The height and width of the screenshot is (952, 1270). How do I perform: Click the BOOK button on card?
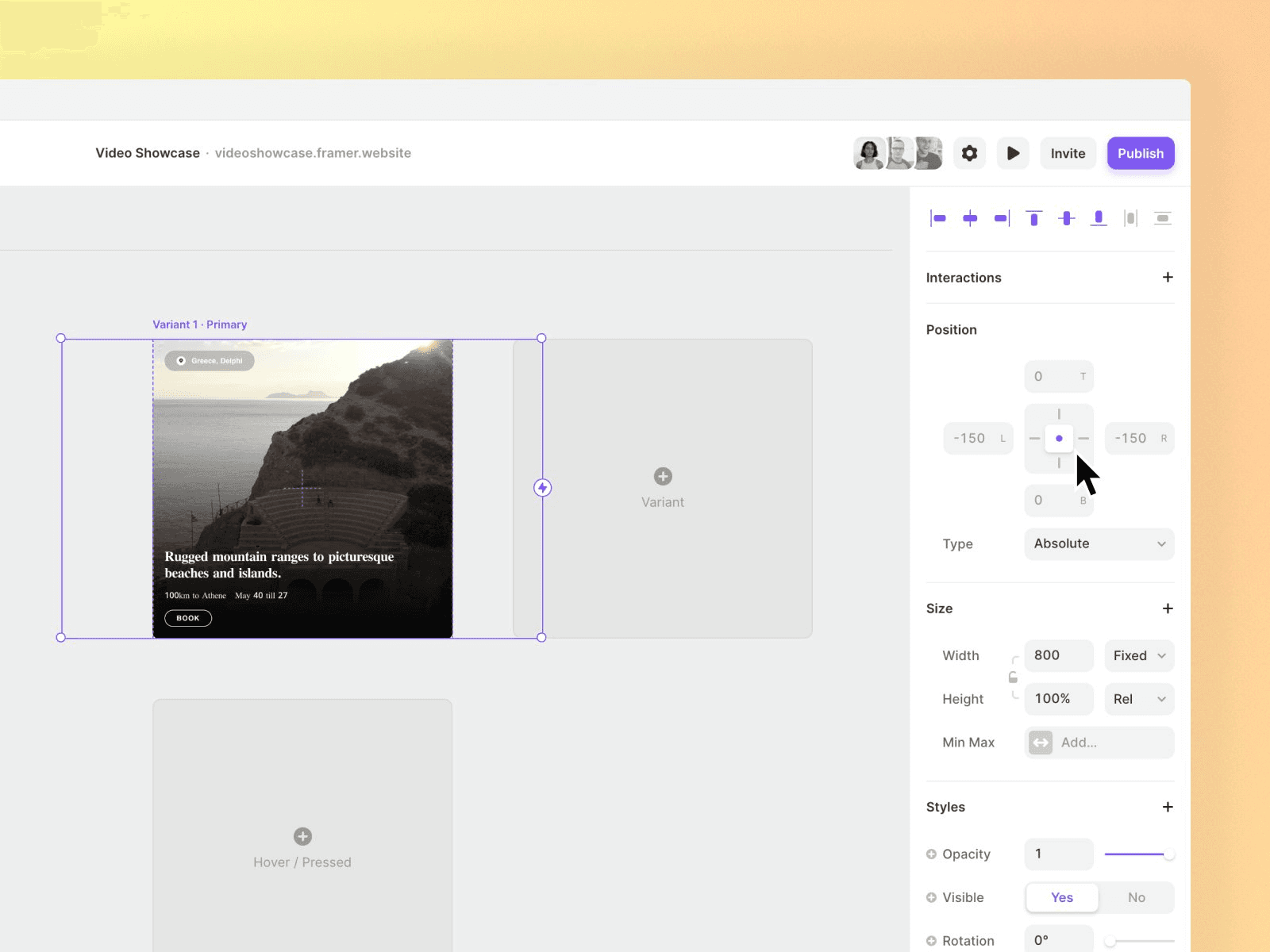coord(188,618)
